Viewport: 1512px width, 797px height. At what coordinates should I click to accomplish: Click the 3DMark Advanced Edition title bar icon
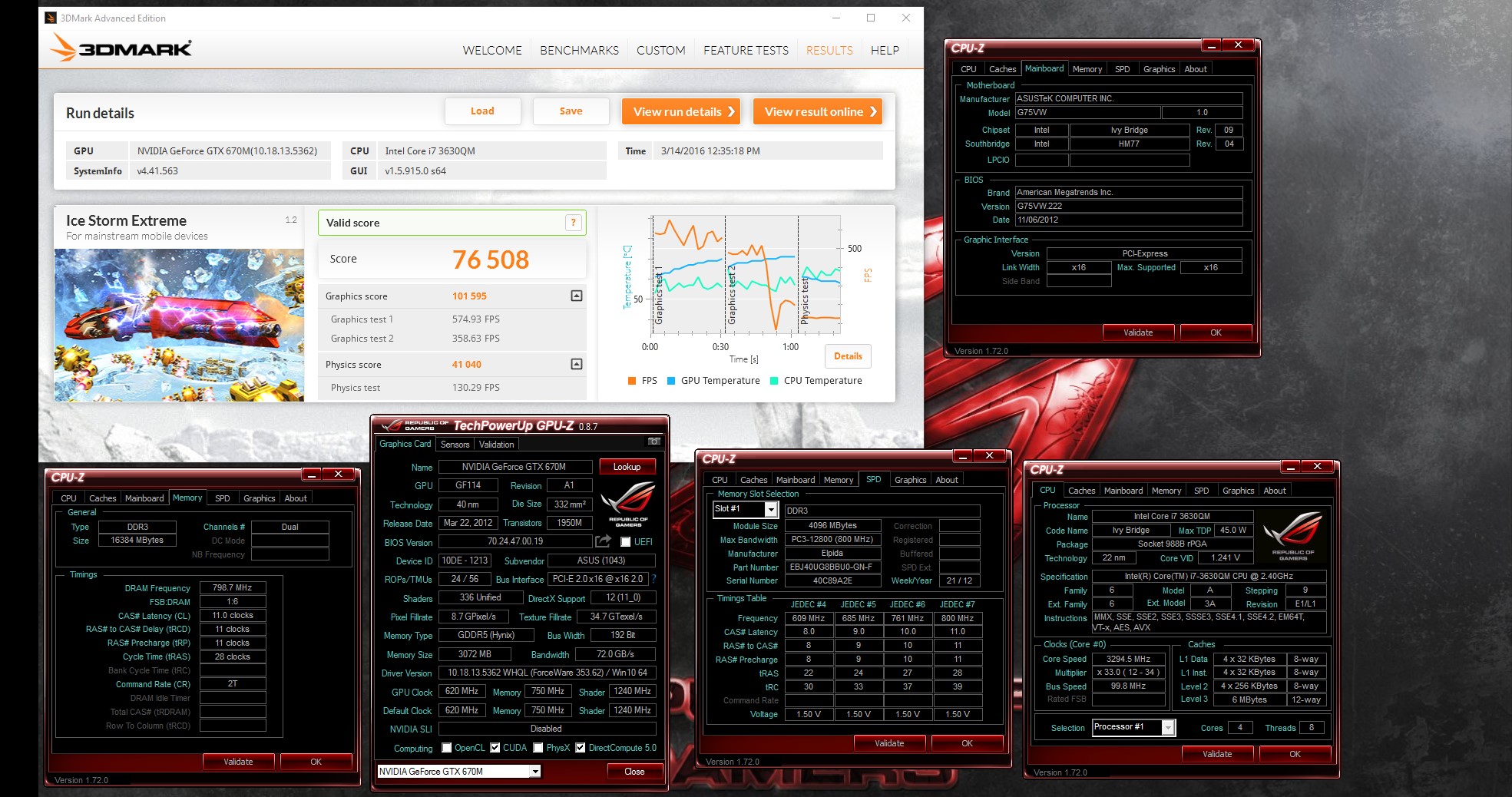click(51, 18)
